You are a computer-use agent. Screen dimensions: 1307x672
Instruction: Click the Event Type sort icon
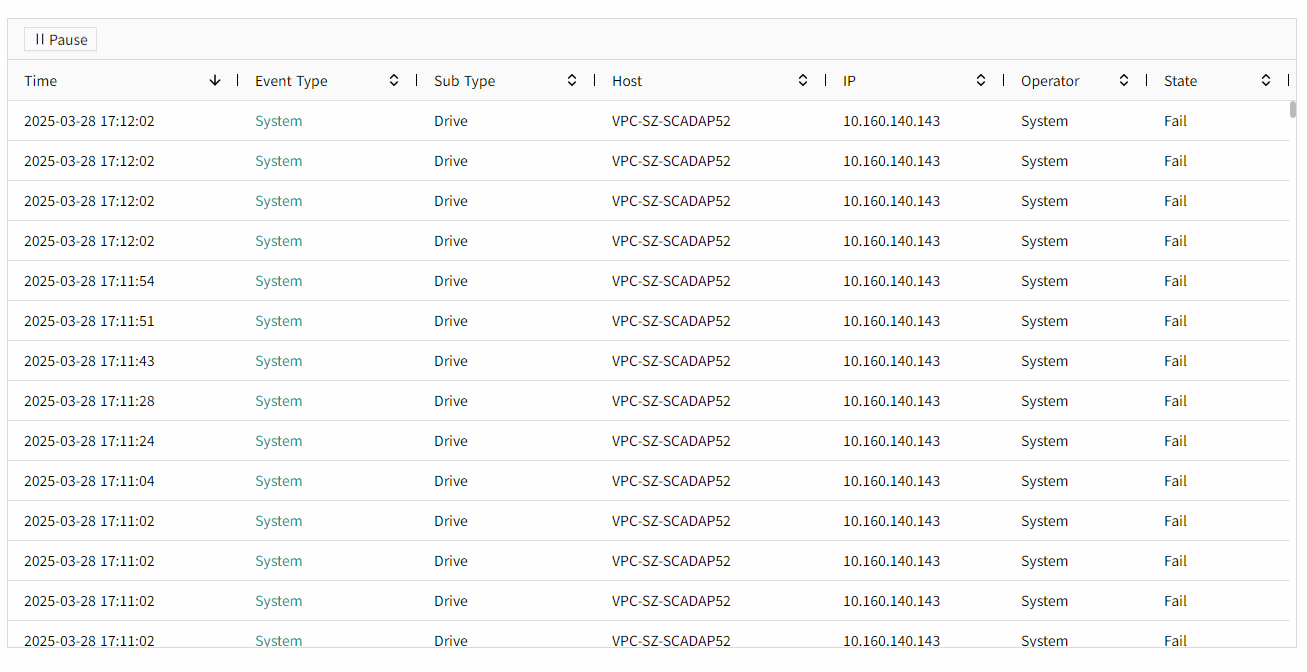point(394,81)
